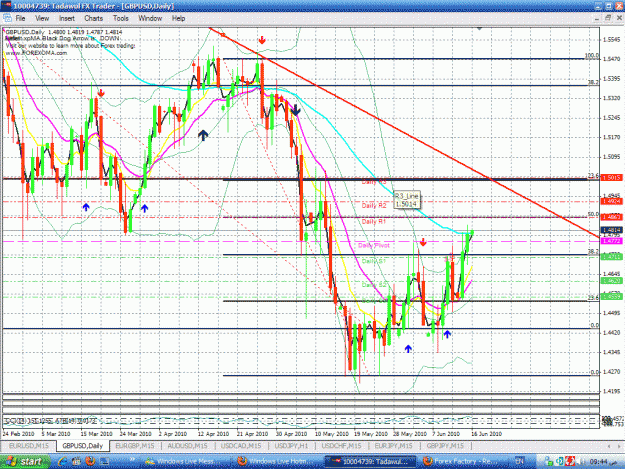Image resolution: width=625 pixels, height=469 pixels.
Task: Open the View menu
Action: (x=42, y=18)
